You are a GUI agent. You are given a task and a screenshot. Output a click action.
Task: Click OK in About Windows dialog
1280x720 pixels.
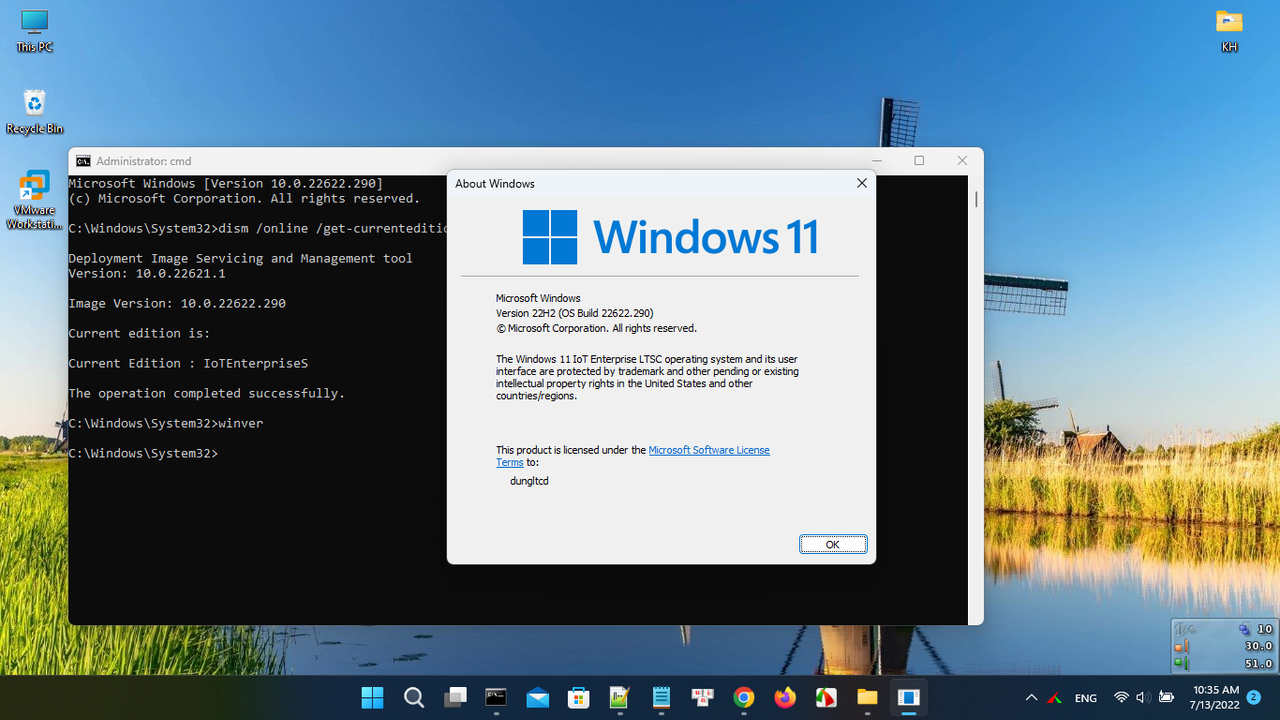833,544
